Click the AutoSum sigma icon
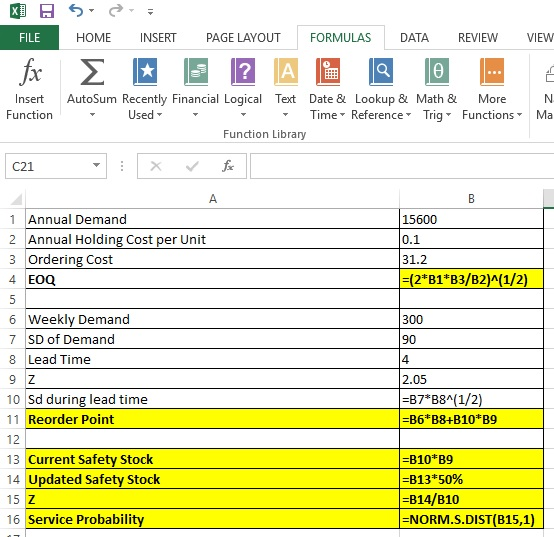 coord(92,72)
